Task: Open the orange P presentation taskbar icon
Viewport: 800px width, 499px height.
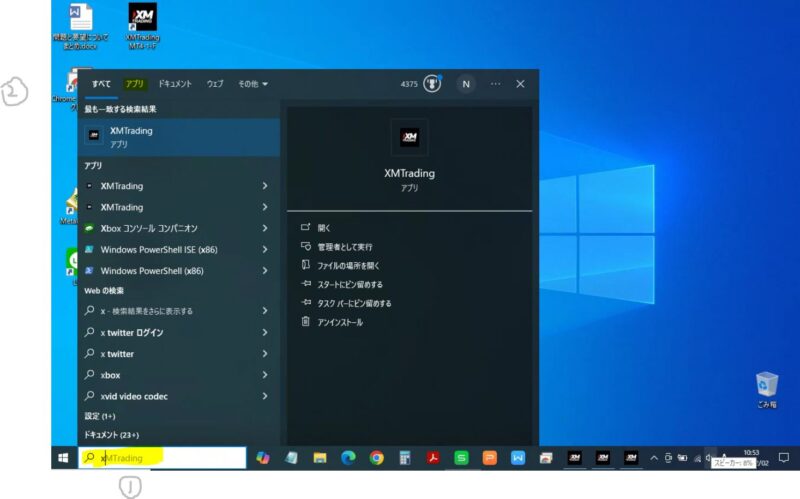Action: 490,458
